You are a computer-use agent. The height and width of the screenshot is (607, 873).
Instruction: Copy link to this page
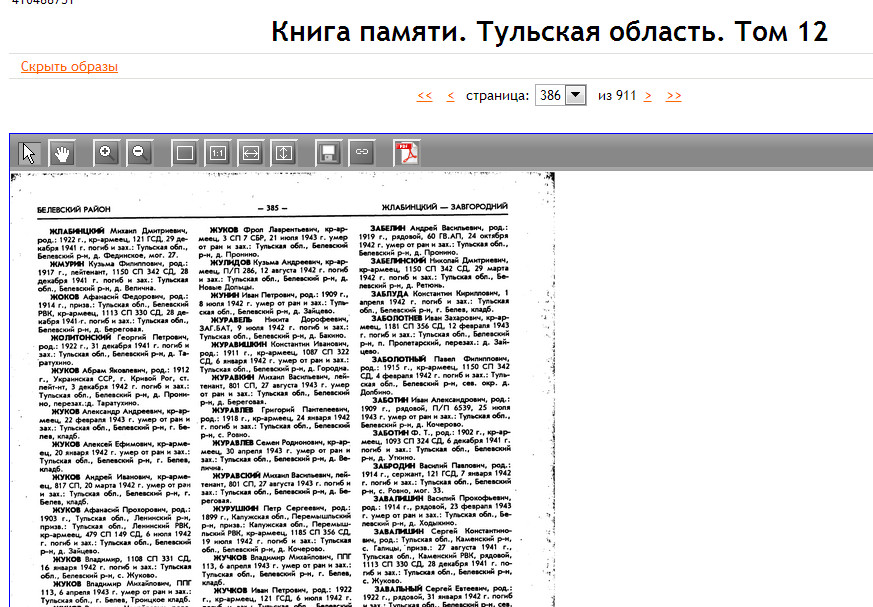coord(361,153)
